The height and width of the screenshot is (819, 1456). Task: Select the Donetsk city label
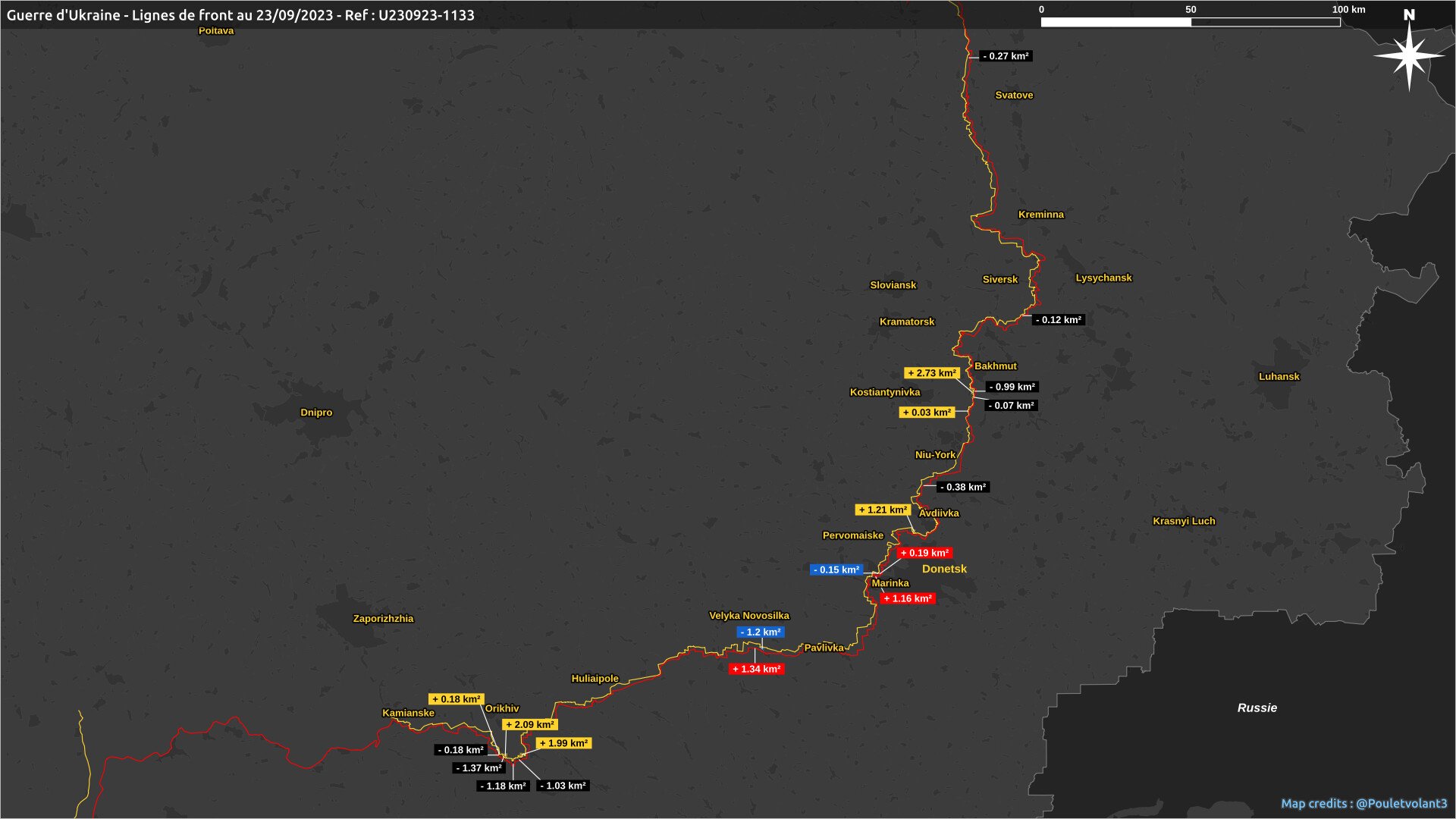944,569
